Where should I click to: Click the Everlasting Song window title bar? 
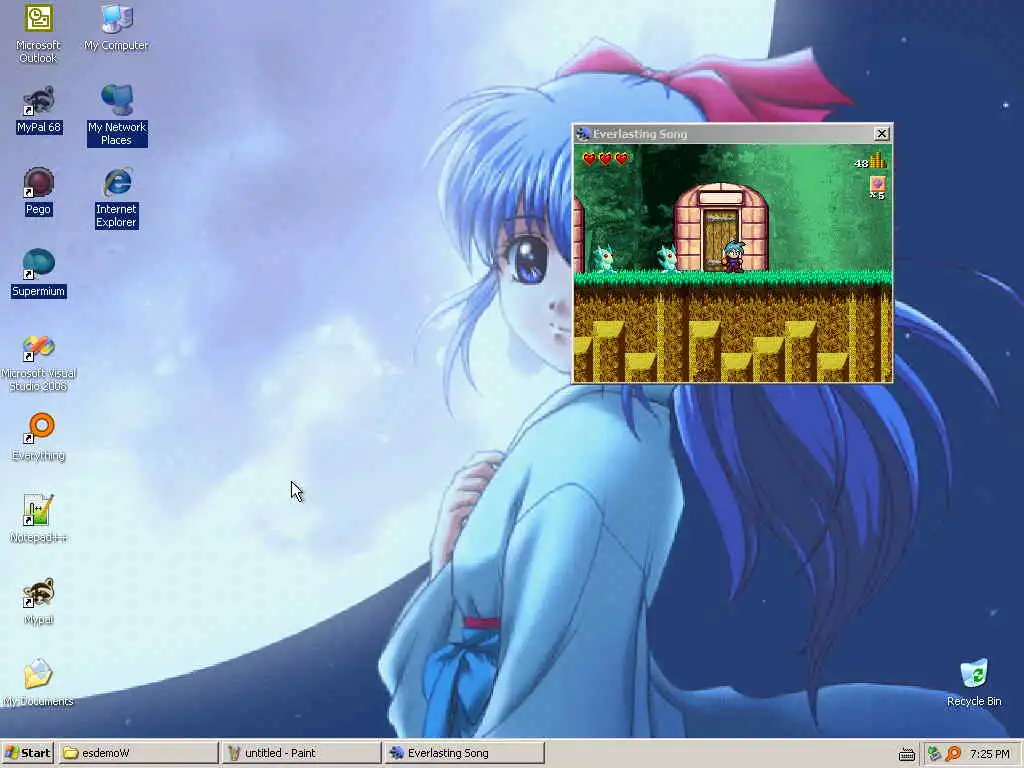[732, 134]
